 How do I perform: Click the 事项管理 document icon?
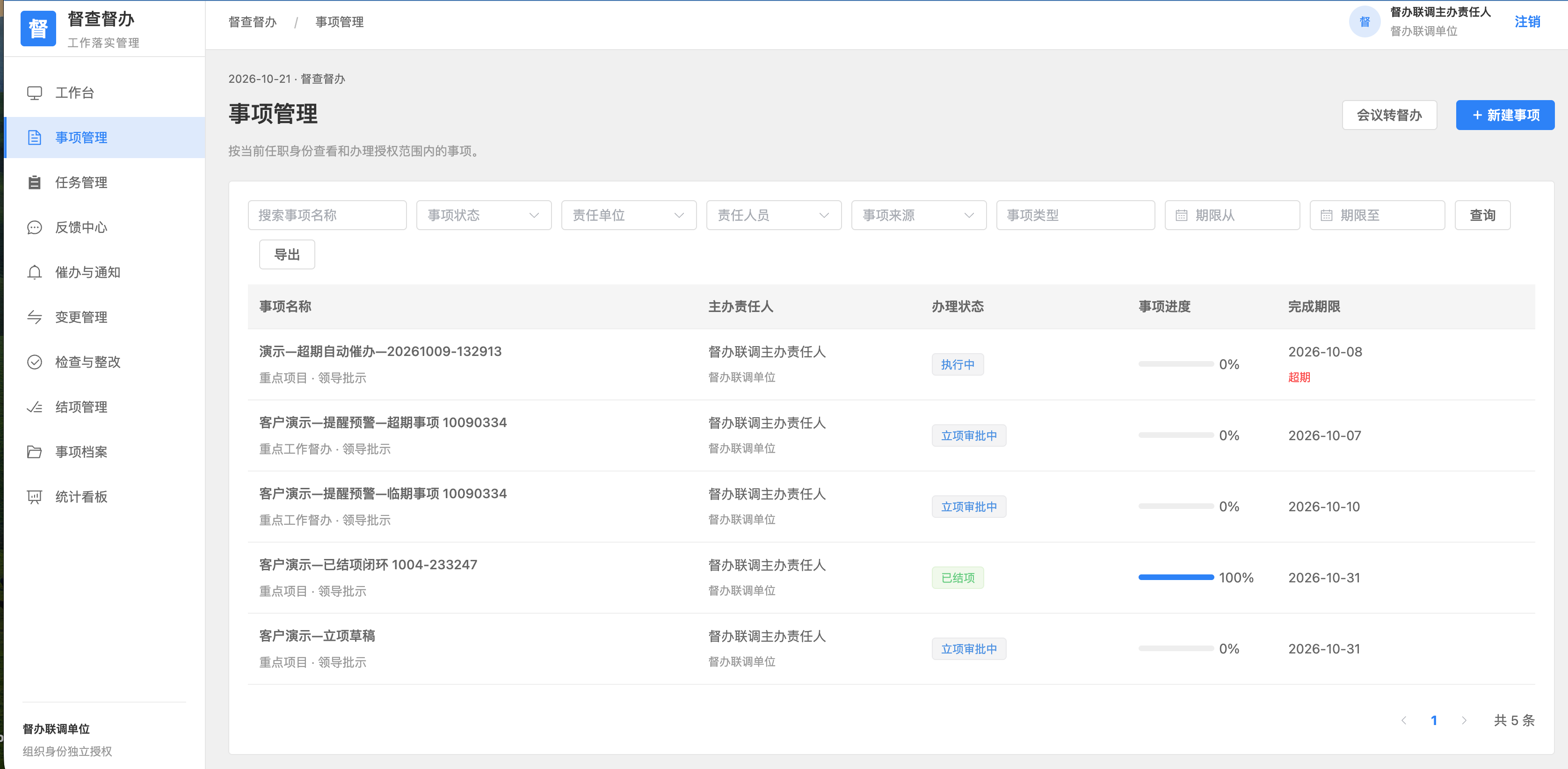pyautogui.click(x=35, y=138)
